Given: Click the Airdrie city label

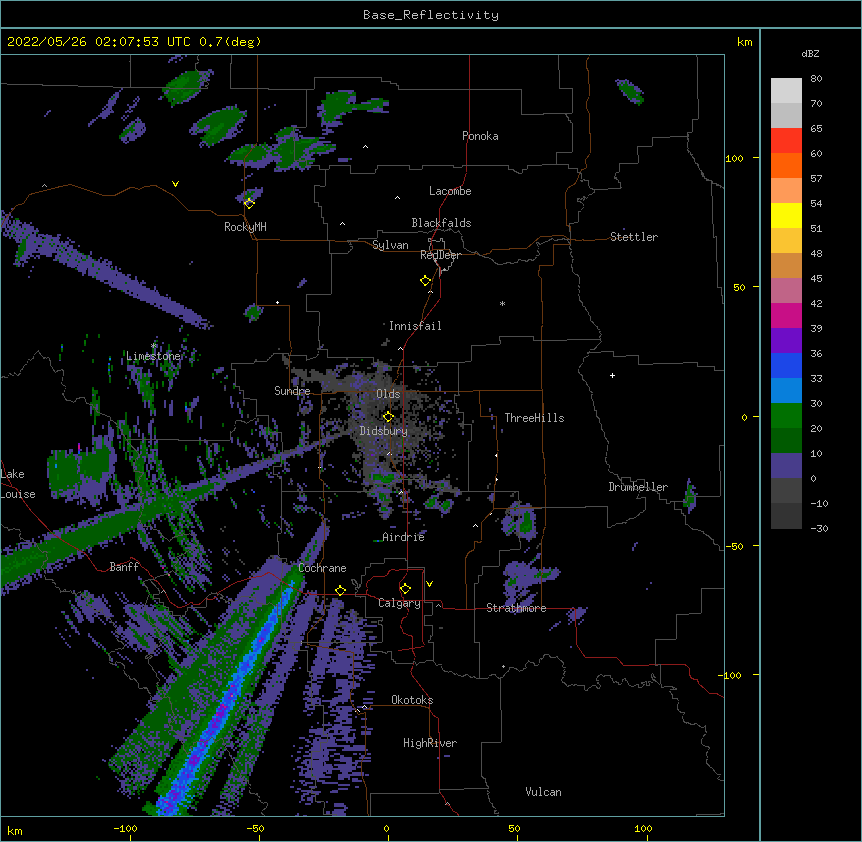Looking at the screenshot, I should (x=403, y=537).
